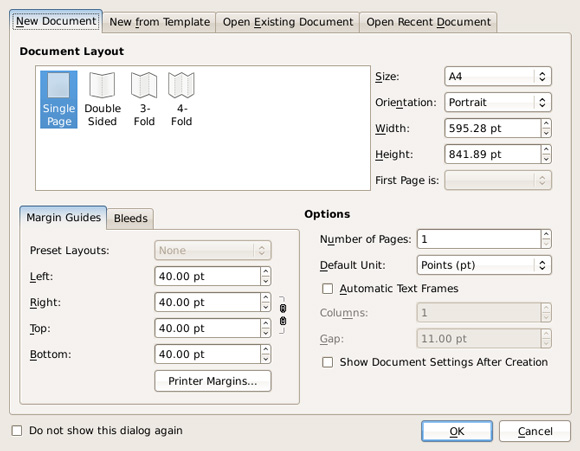Select the Single Page layout icon
580x451 pixels.
[x=58, y=100]
